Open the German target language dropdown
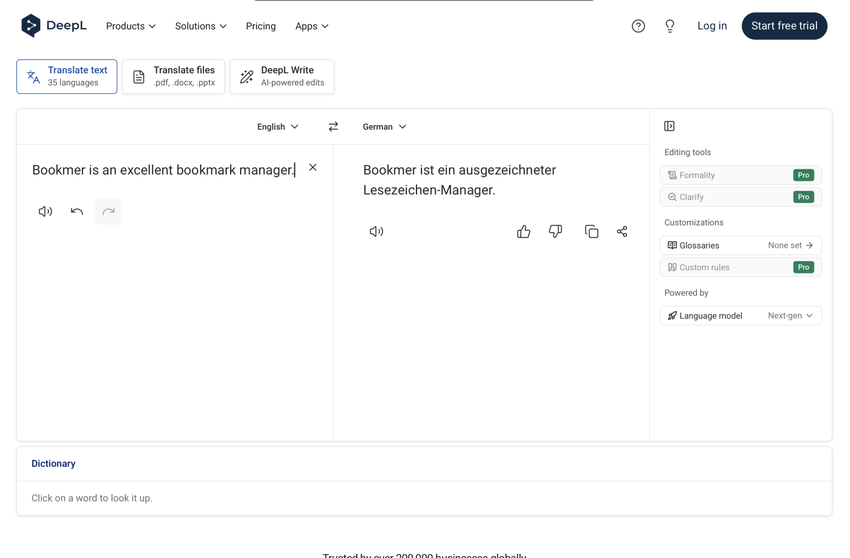Image resolution: width=850 pixels, height=558 pixels. tap(384, 127)
